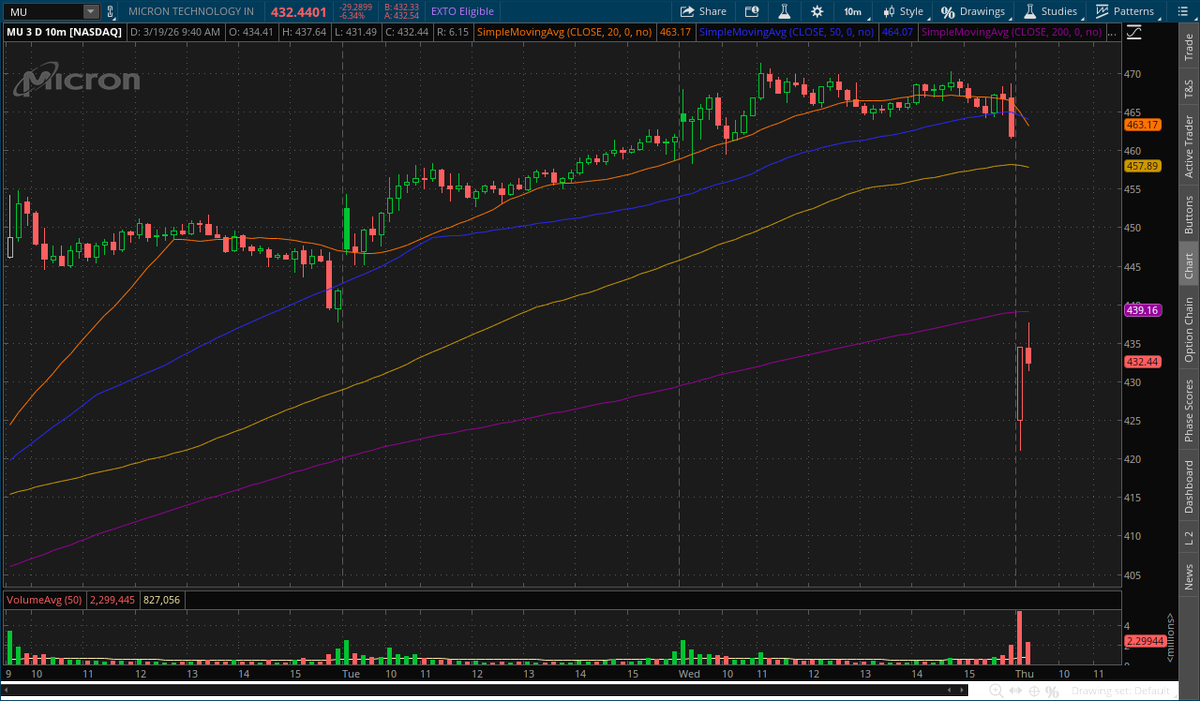1200x701 pixels.
Task: Open the T&S sidebar tab
Action: pyautogui.click(x=1188, y=89)
